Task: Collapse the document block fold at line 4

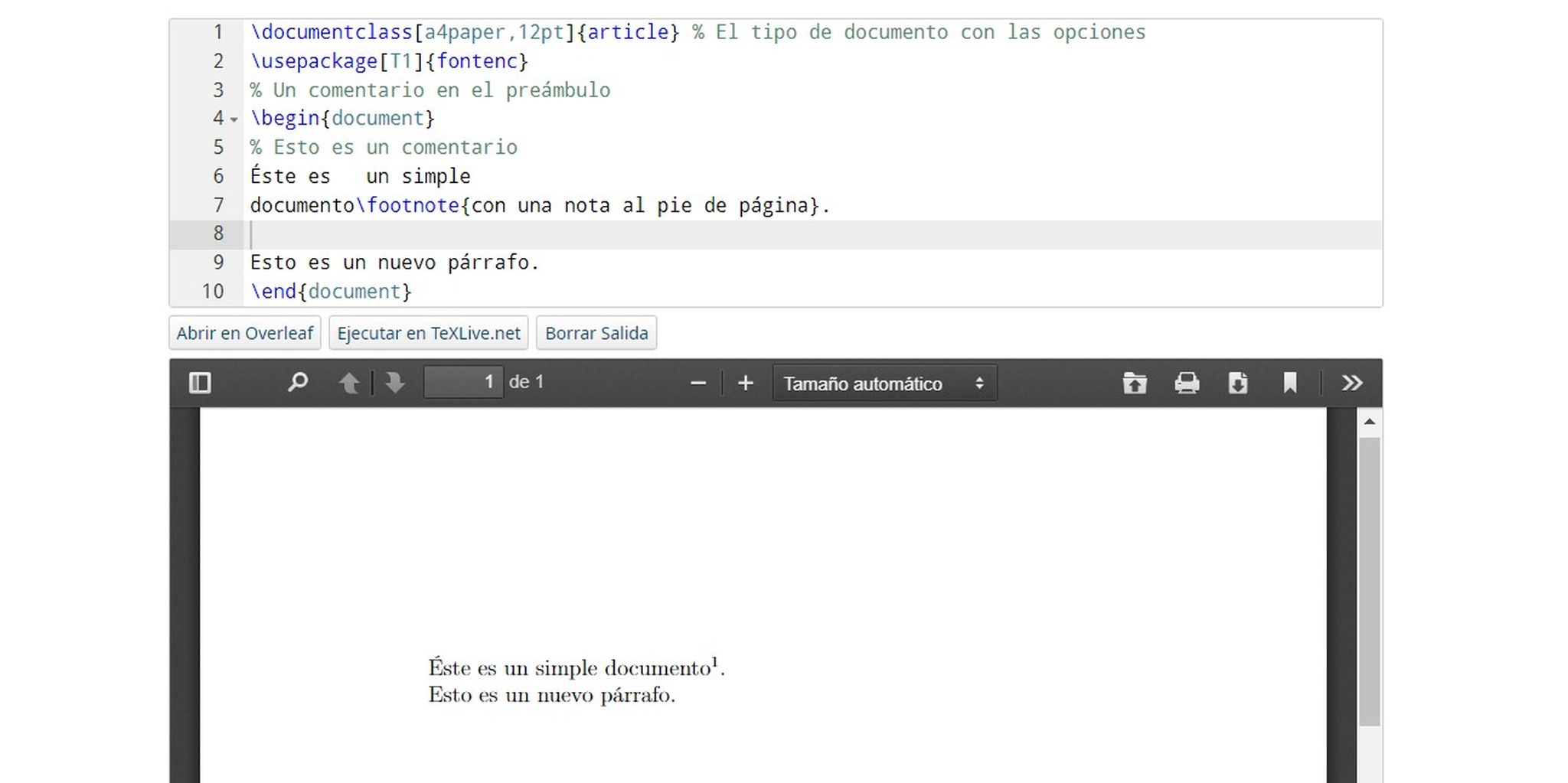Action: tap(234, 119)
